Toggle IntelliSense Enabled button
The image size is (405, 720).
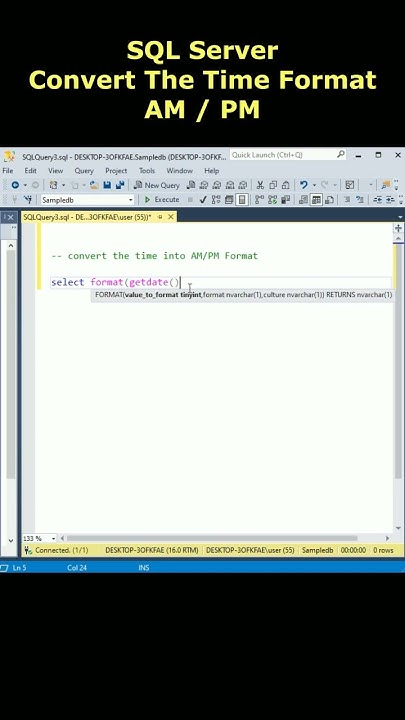(242, 199)
